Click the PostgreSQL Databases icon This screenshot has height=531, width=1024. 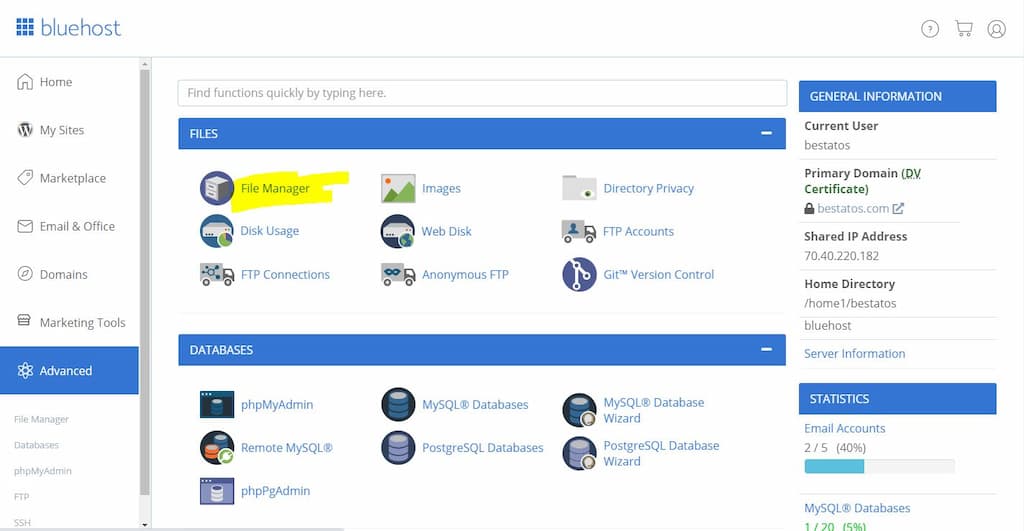(x=398, y=447)
